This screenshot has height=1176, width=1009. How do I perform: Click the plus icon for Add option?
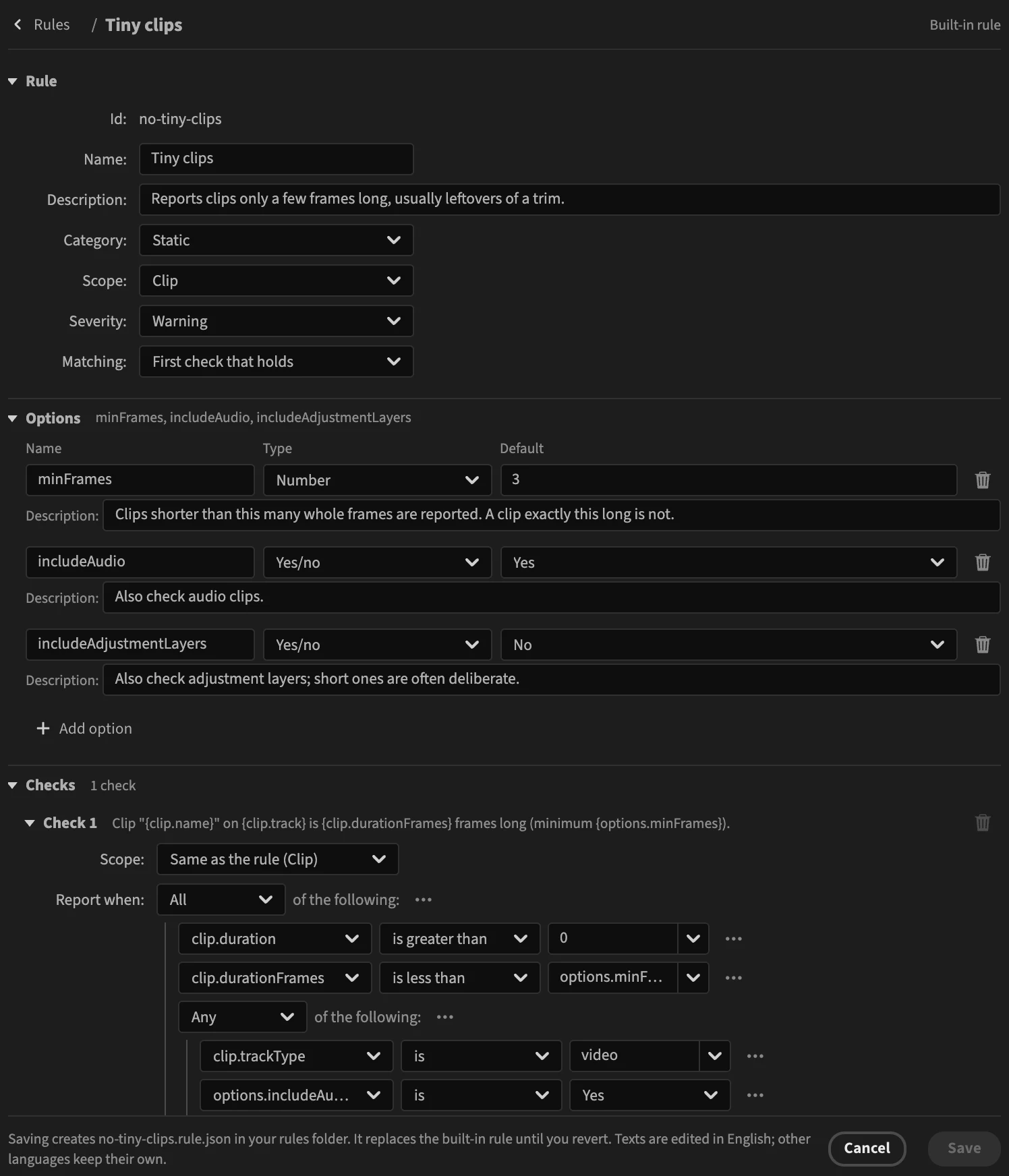[x=43, y=728]
